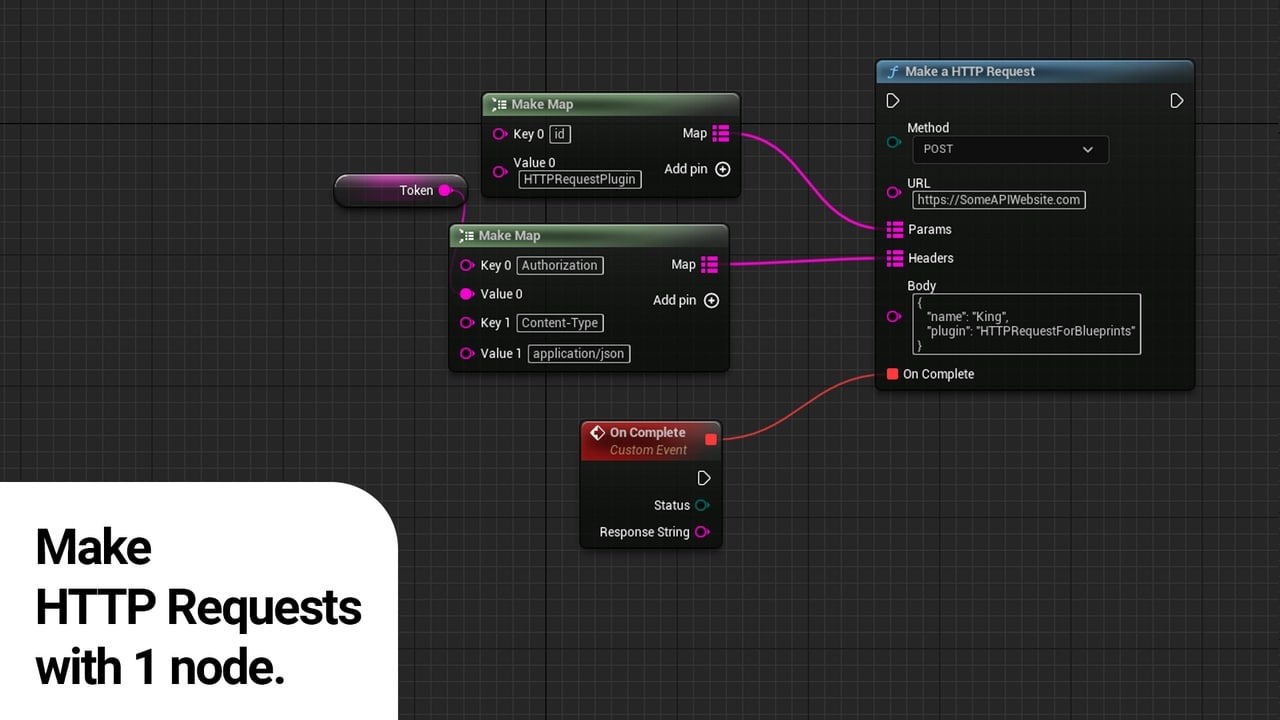
Task: Click the Map output pin on lower Make Map node
Action: [710, 264]
